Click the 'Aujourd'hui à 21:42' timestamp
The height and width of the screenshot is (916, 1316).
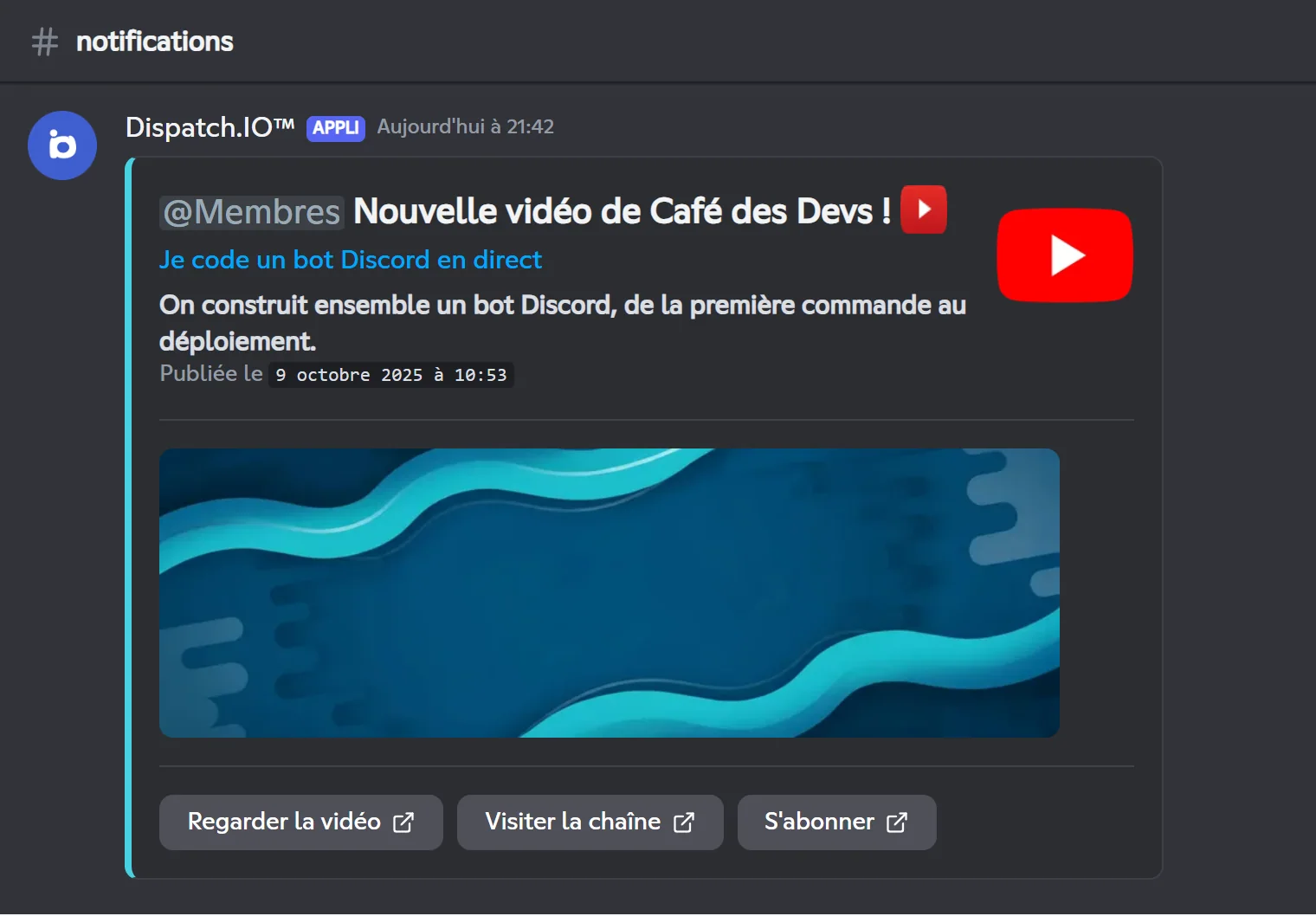[x=466, y=127]
